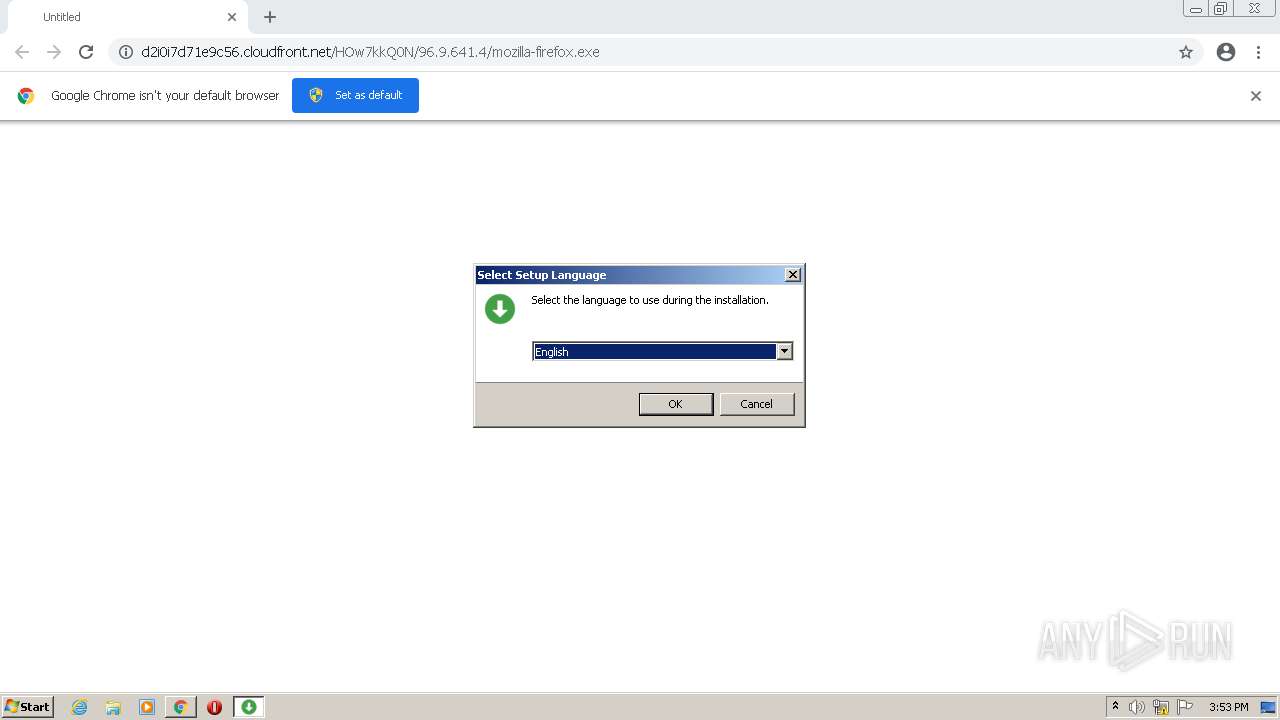Open the Action Center flag icon
Screen dimensions: 1280x720
pyautogui.click(x=1185, y=707)
